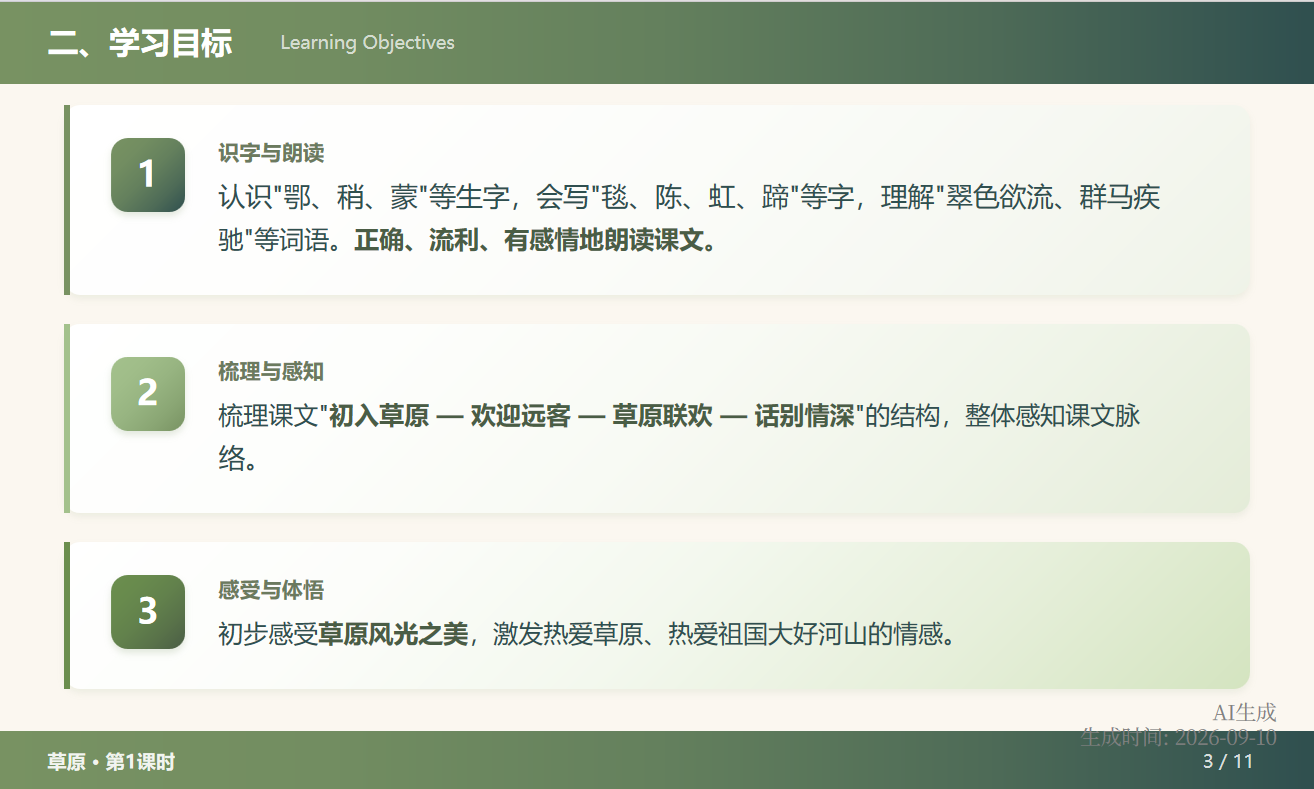Screen dimensions: 1314x789
Task: Click bold text 草原风光之美
Action: point(393,634)
